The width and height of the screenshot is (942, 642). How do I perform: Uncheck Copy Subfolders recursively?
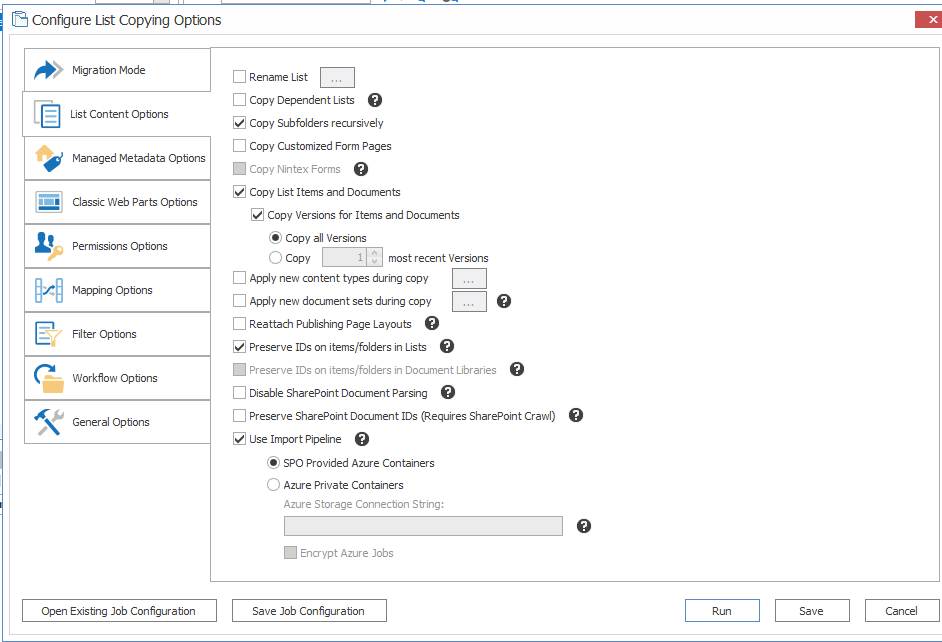(237, 123)
